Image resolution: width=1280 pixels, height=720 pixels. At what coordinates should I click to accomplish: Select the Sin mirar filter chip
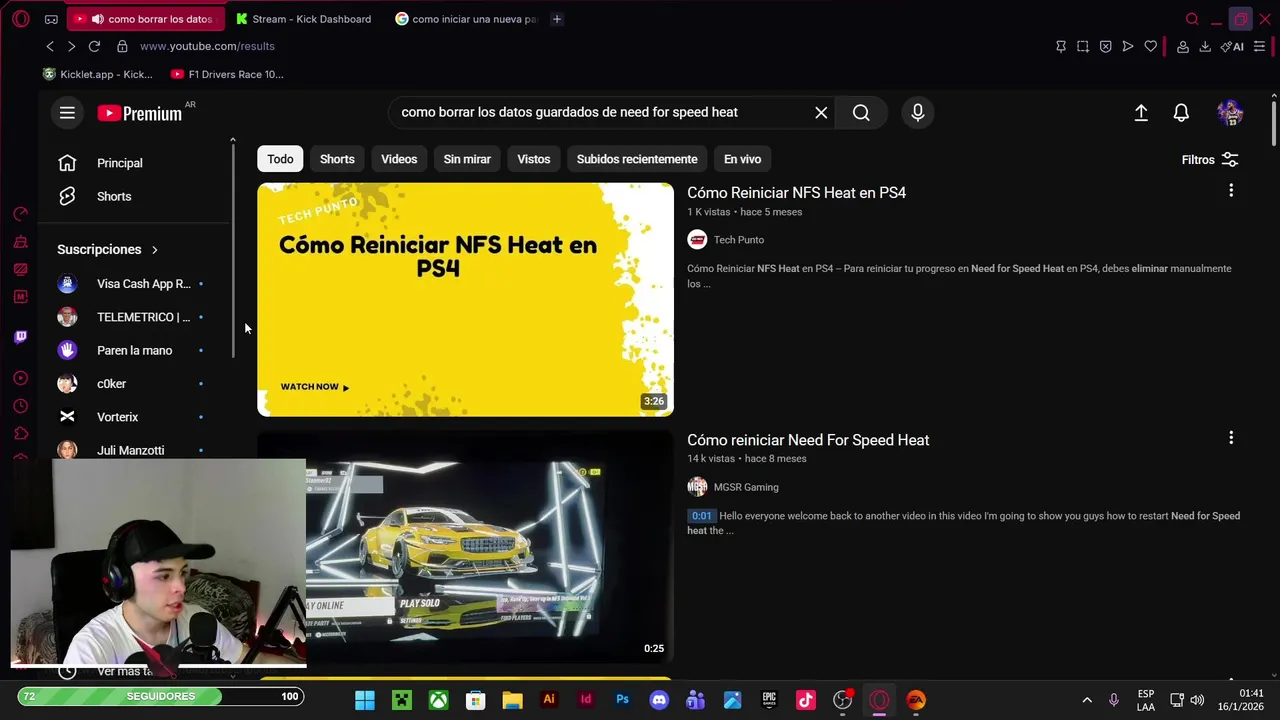tap(467, 159)
